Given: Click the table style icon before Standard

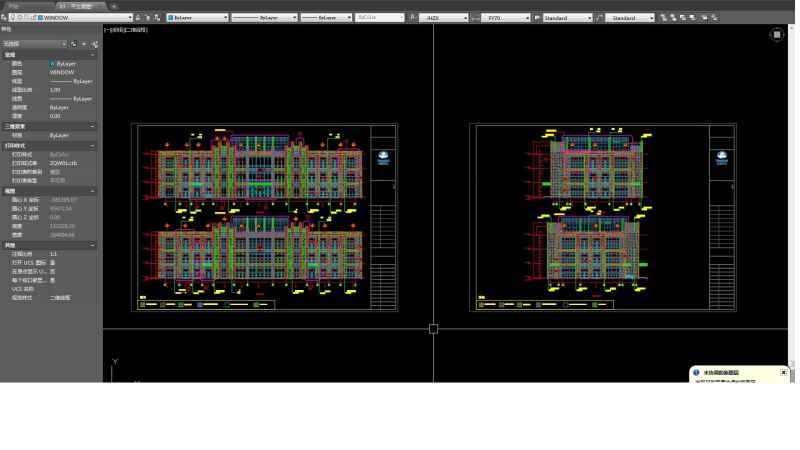Looking at the screenshot, I should click(x=537, y=18).
